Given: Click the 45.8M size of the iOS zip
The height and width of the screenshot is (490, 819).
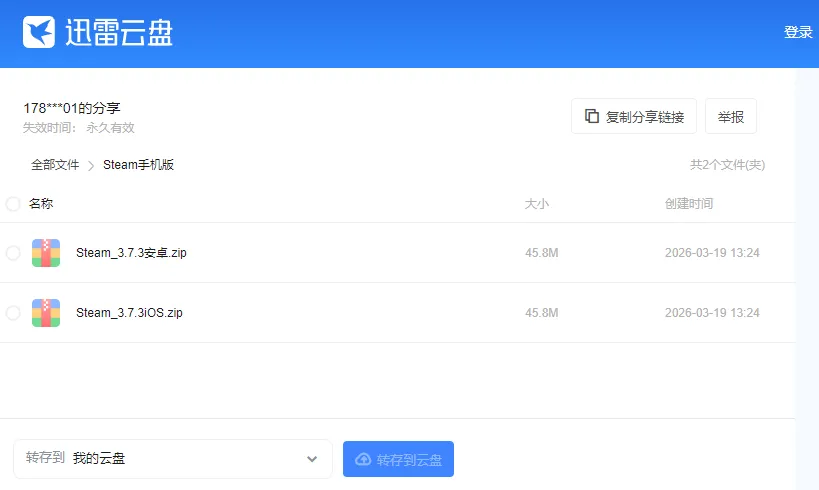Looking at the screenshot, I should coord(542,313).
